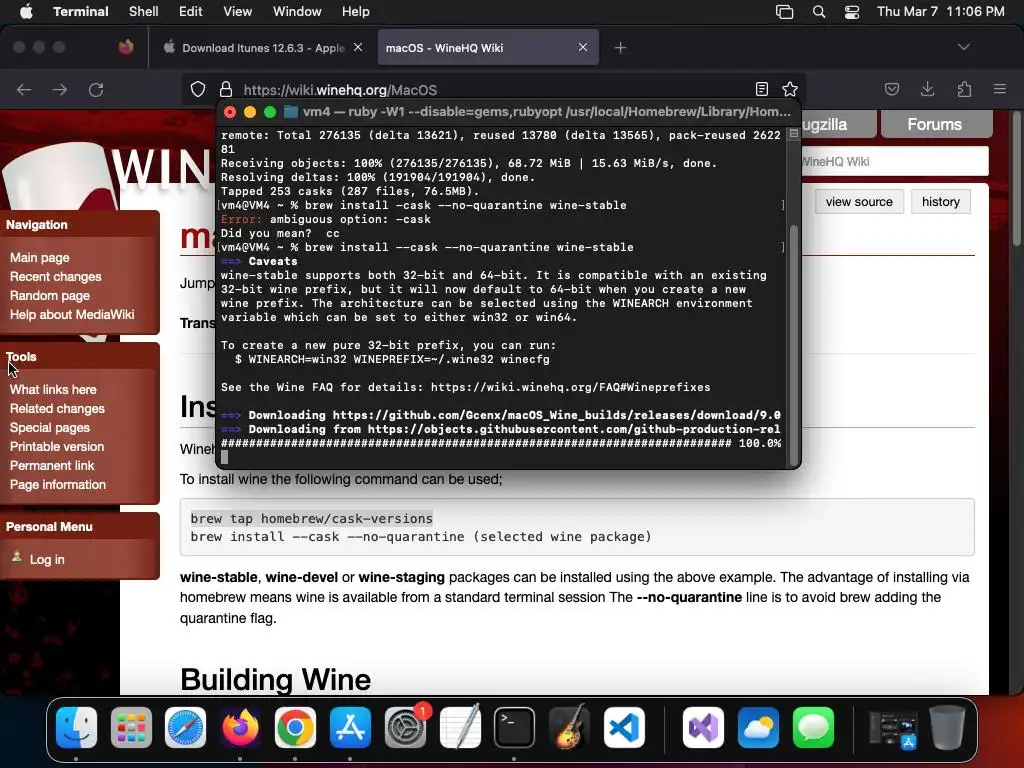Open Launchpad in the Dock
Image resolution: width=1024 pixels, height=768 pixels.
(131, 728)
